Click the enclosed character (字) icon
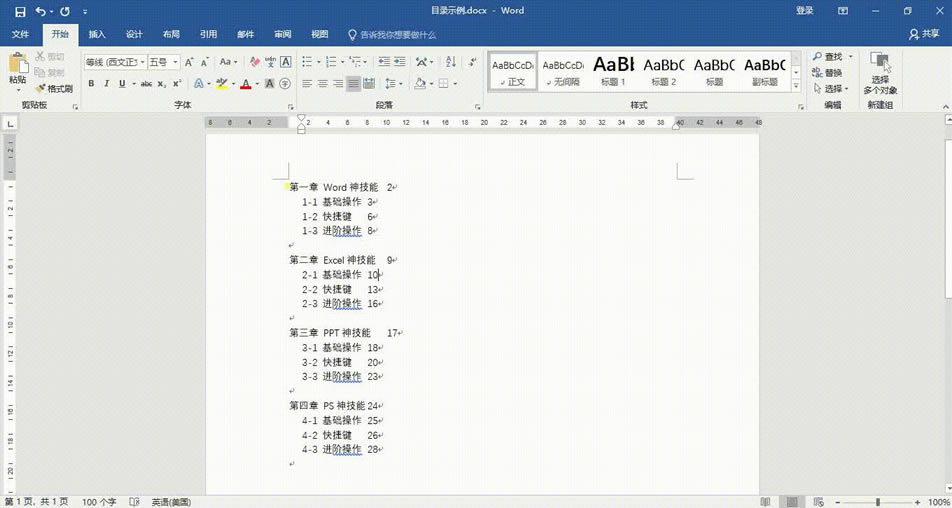 (285, 84)
